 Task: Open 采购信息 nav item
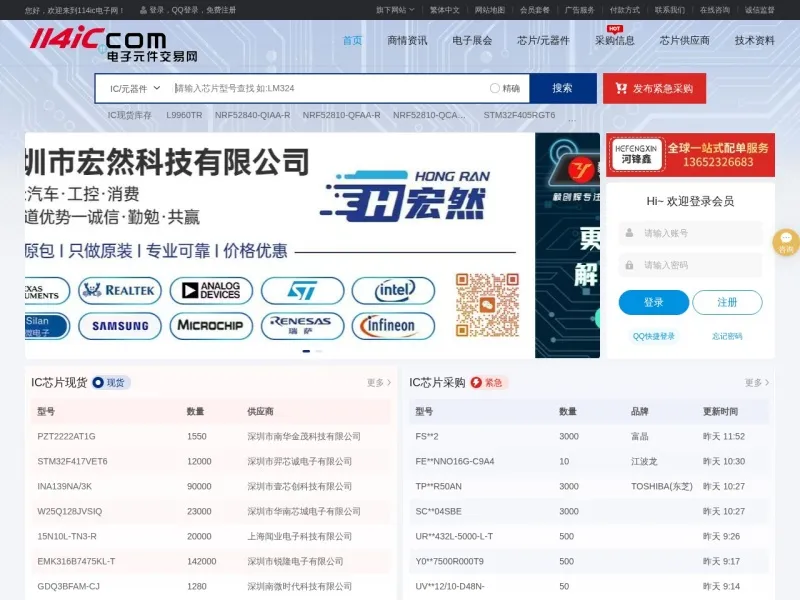coord(614,40)
